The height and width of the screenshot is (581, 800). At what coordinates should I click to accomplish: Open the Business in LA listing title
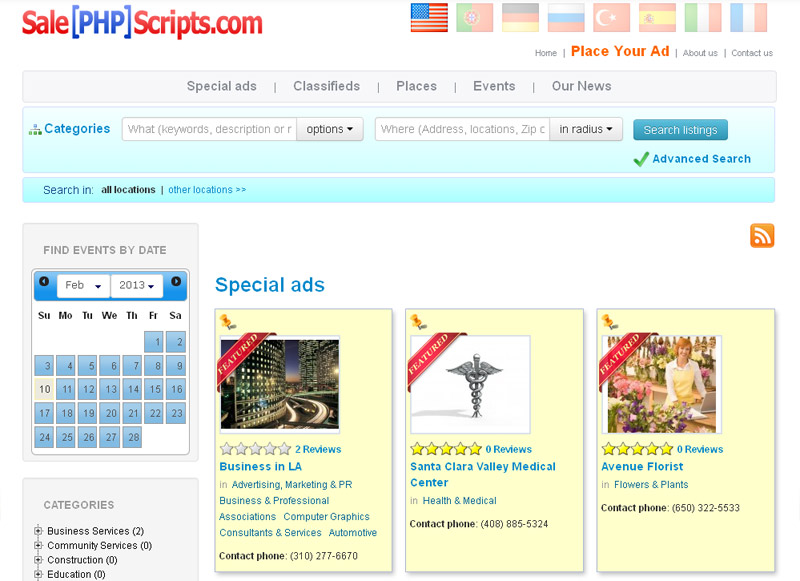(260, 467)
